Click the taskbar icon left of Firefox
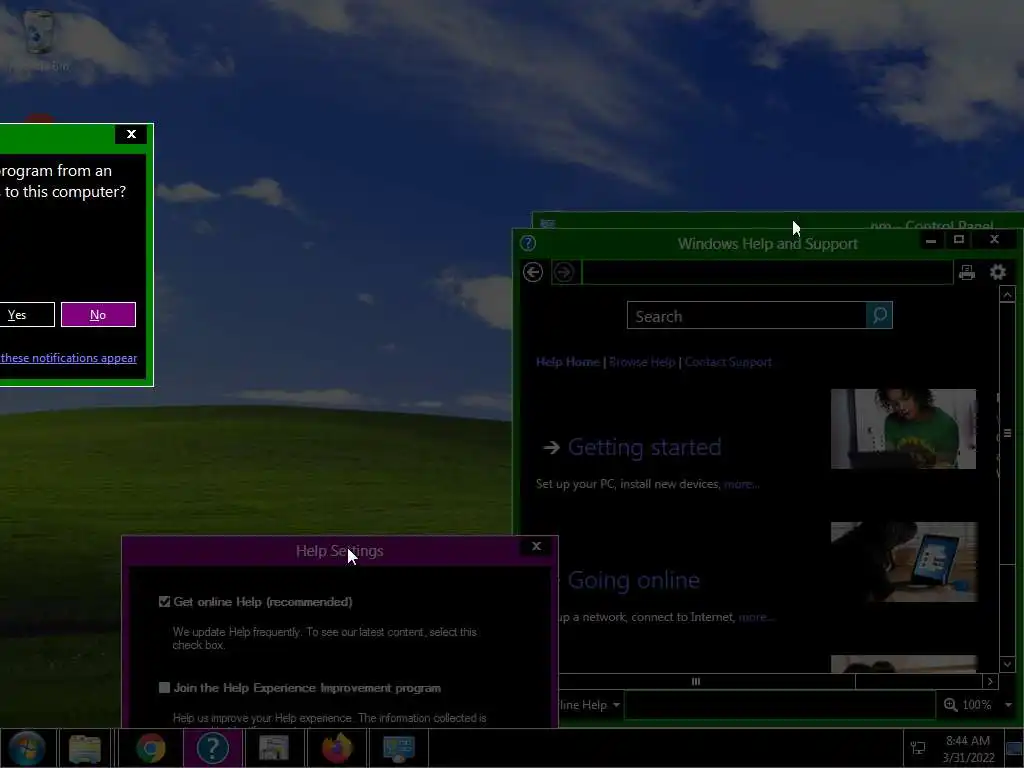Viewport: 1024px width, 768px height. 274,748
